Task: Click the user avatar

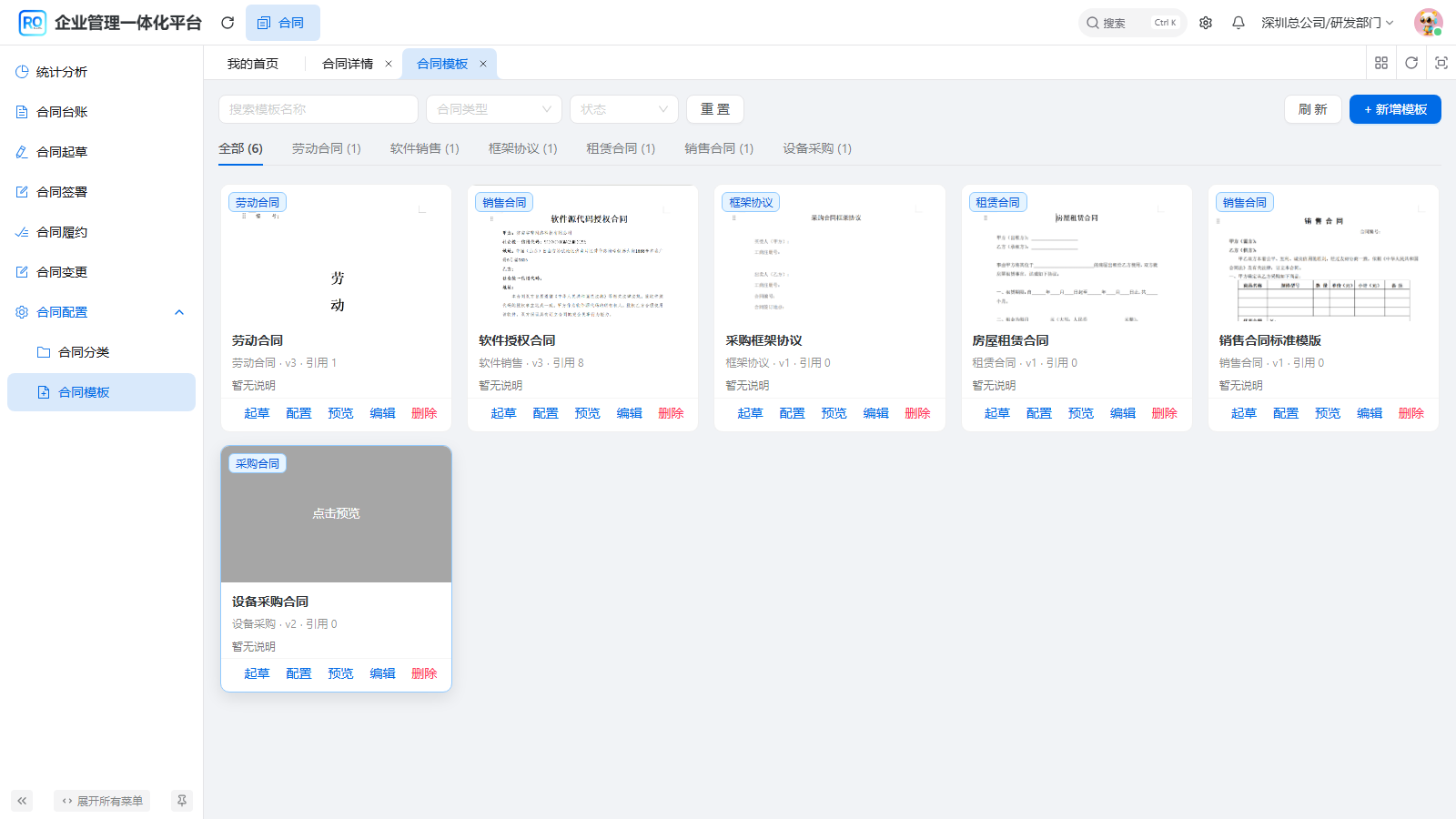Action: click(1428, 23)
